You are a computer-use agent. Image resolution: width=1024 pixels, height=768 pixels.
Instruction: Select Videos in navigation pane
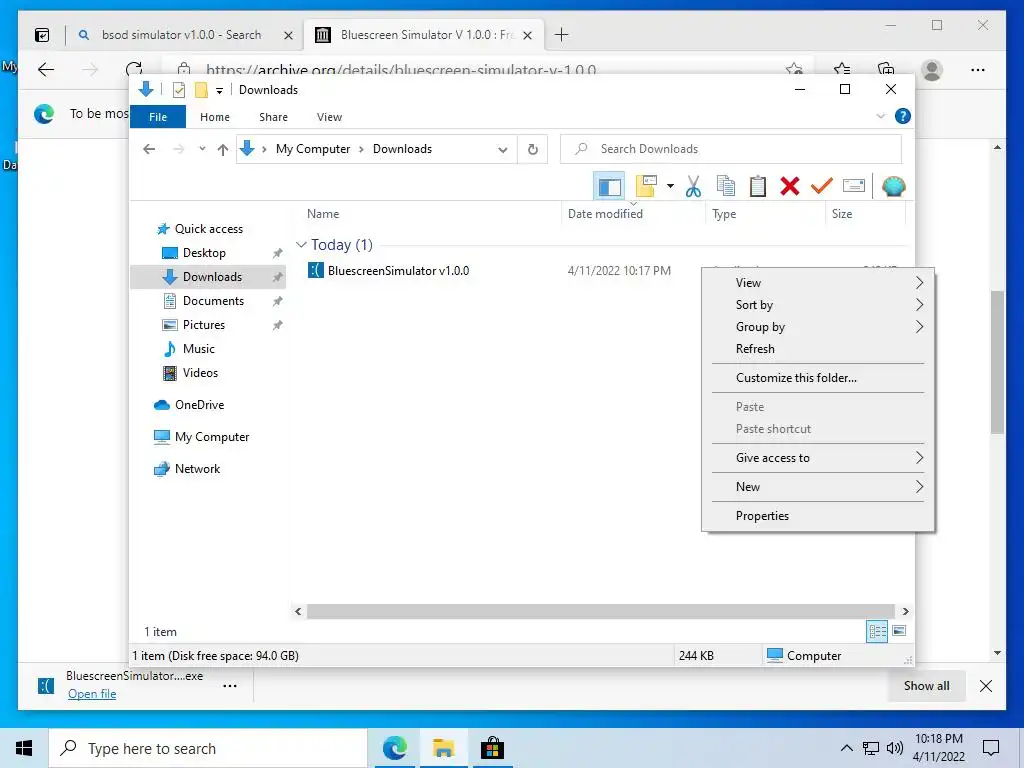(199, 373)
